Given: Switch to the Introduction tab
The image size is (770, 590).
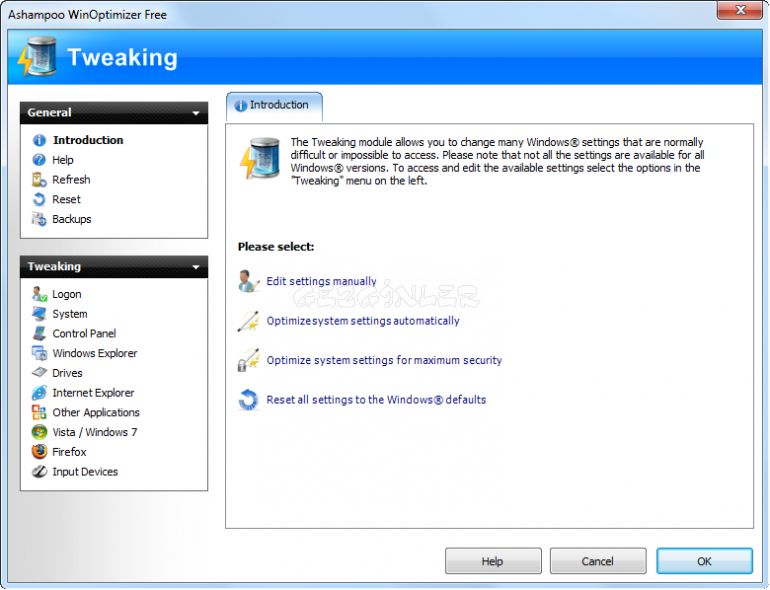Looking at the screenshot, I should pos(274,106).
